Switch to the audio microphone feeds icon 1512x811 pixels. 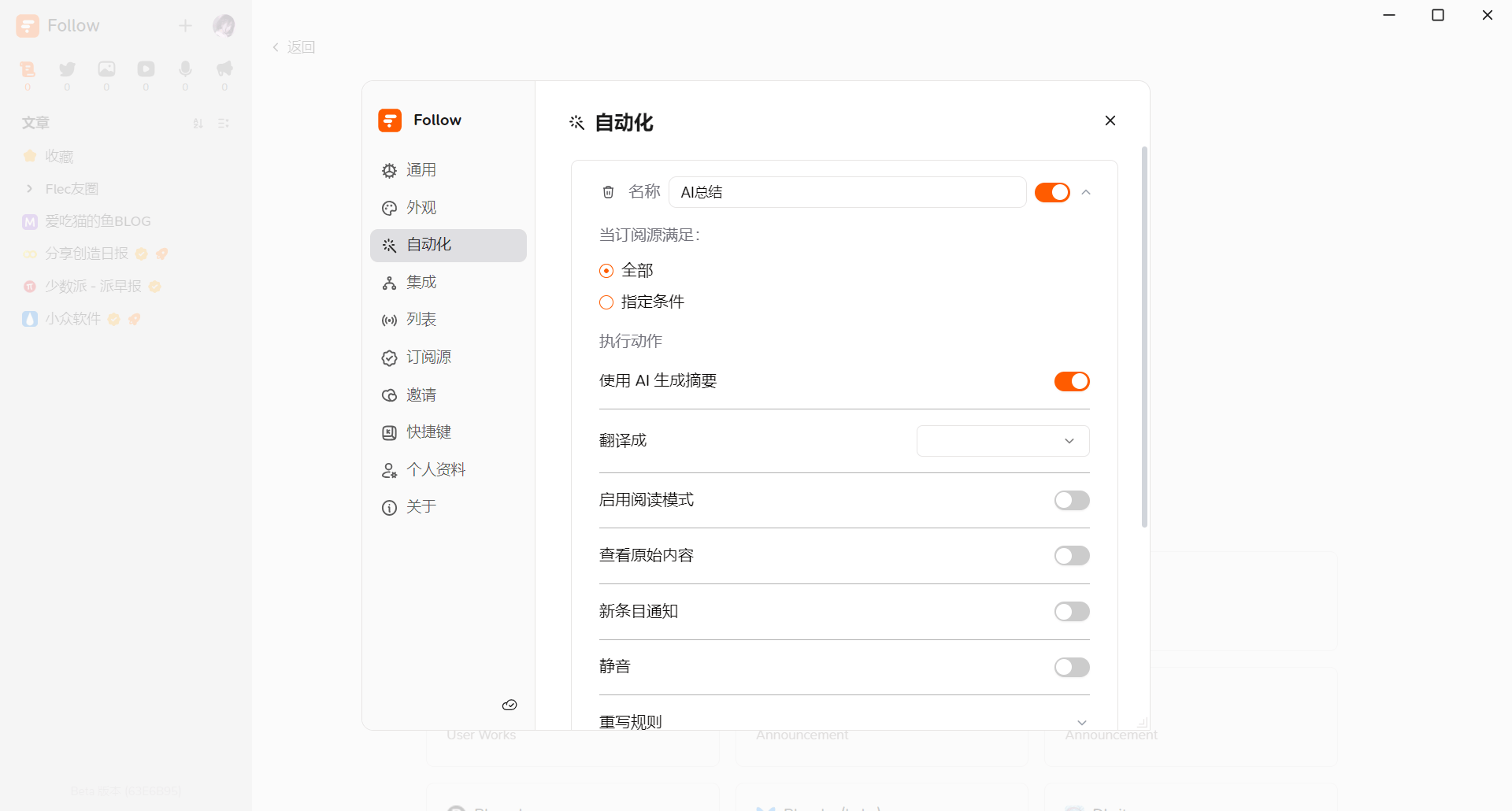pos(185,69)
